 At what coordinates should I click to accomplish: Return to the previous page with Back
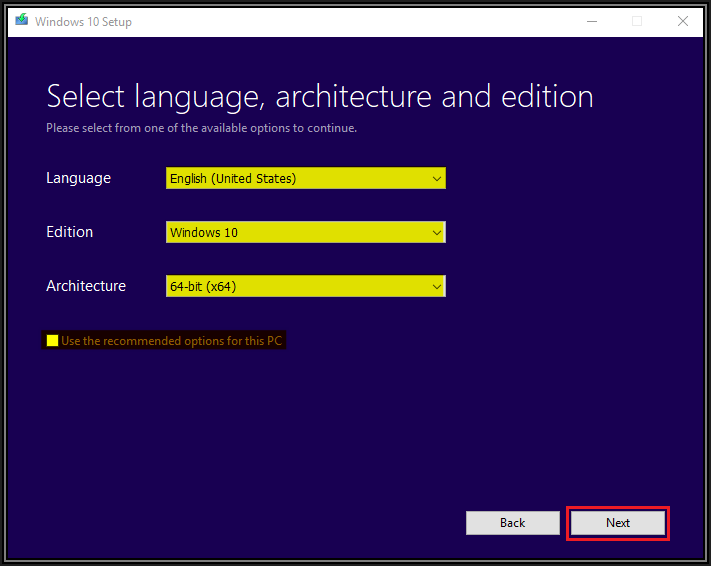click(x=513, y=523)
